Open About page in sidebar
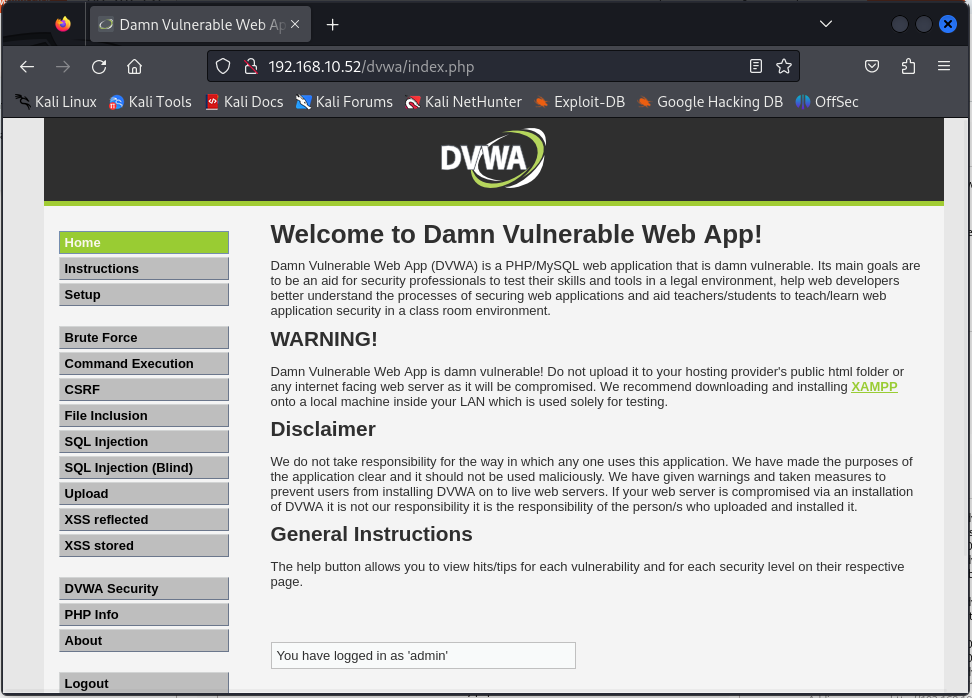972x698 pixels. pyautogui.click(x=144, y=640)
